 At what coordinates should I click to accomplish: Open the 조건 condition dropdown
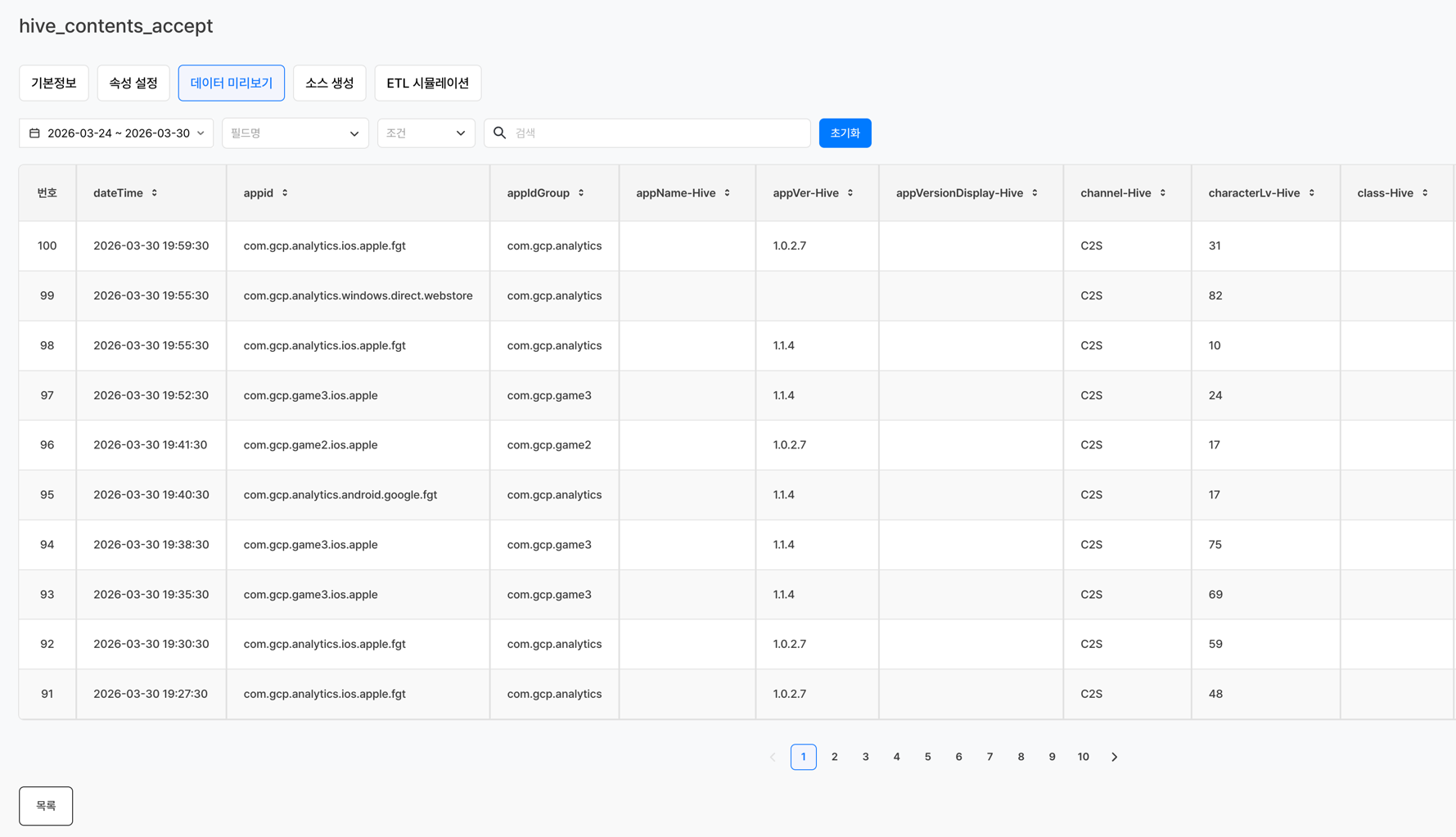(426, 133)
